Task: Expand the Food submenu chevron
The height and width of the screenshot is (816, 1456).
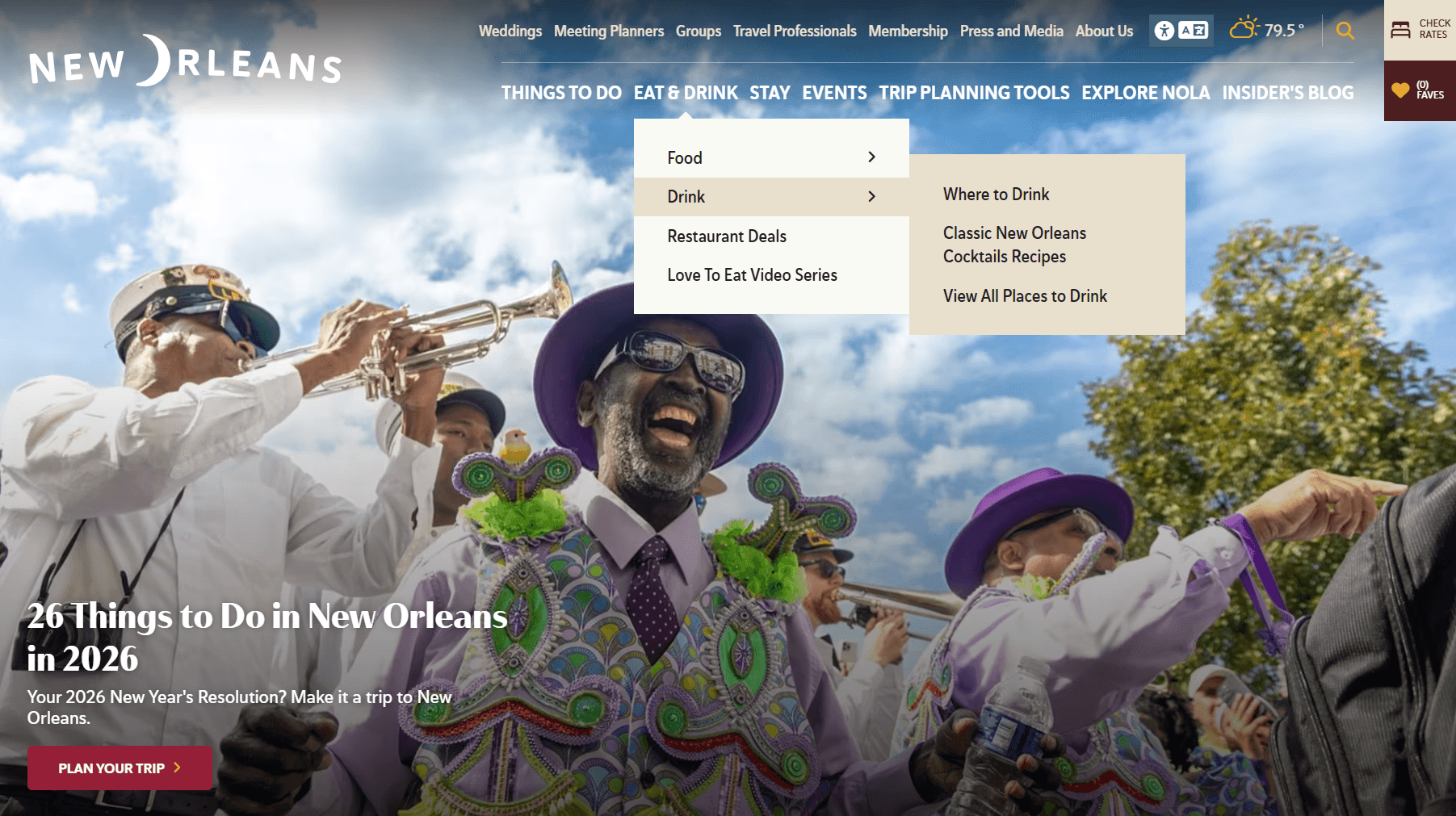Action: [x=872, y=157]
